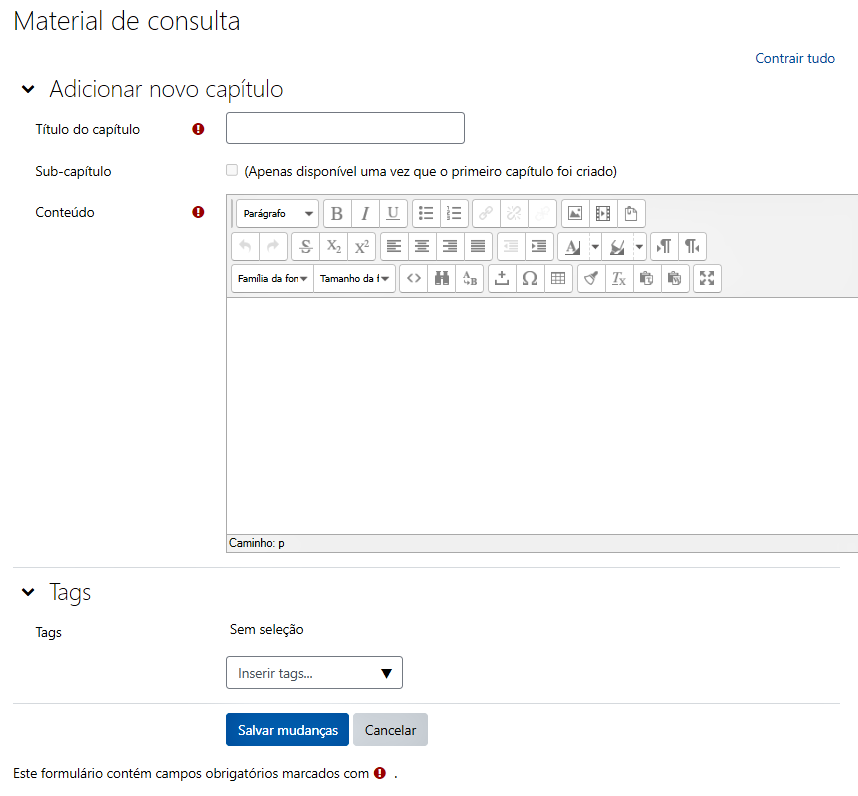This screenshot has width=858, height=796.
Task: Click the Contrair tudo link
Action: coord(795,58)
